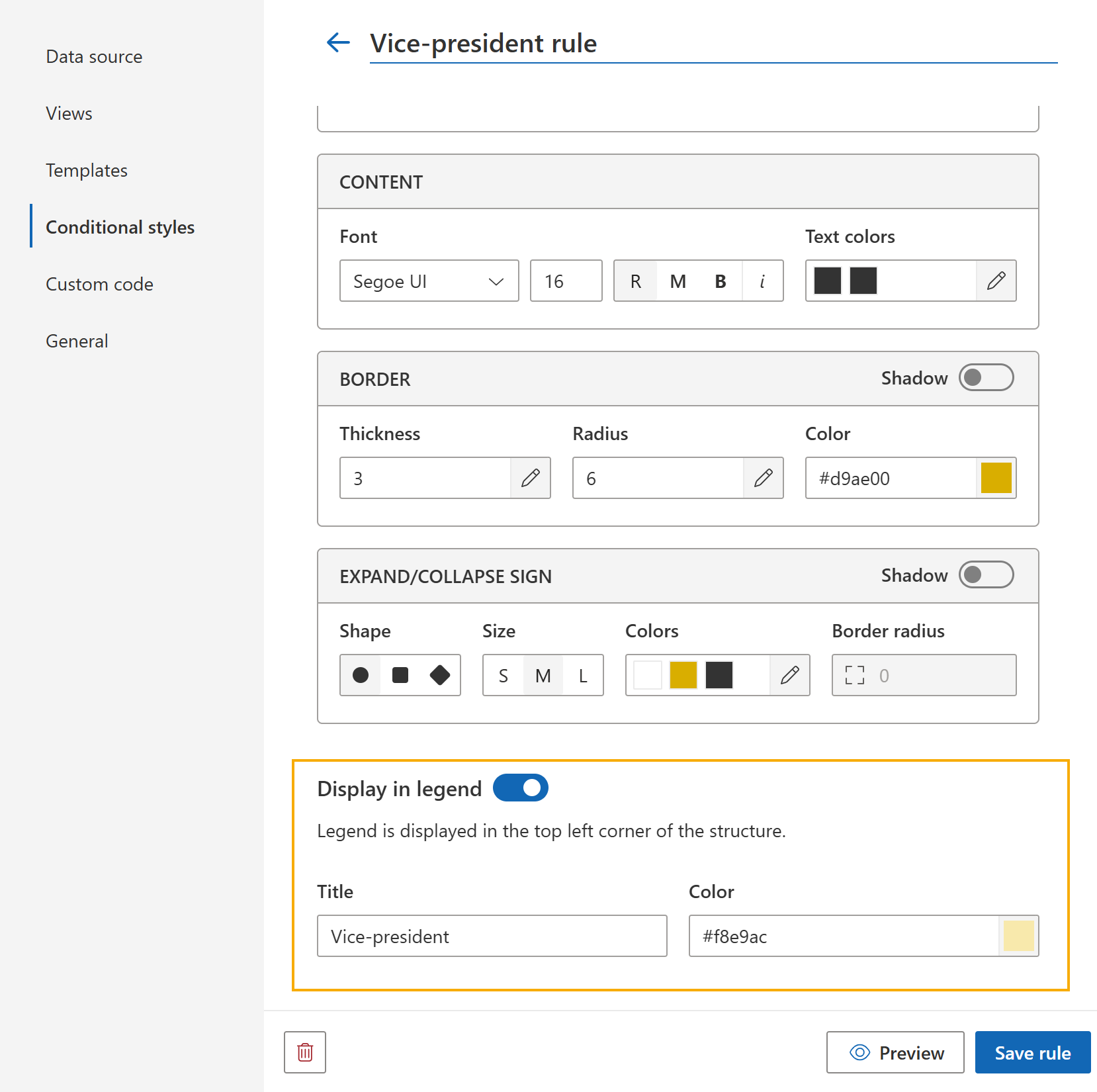Click the legend Title input field
Viewport: 1097px width, 1092px height.
coord(492,936)
